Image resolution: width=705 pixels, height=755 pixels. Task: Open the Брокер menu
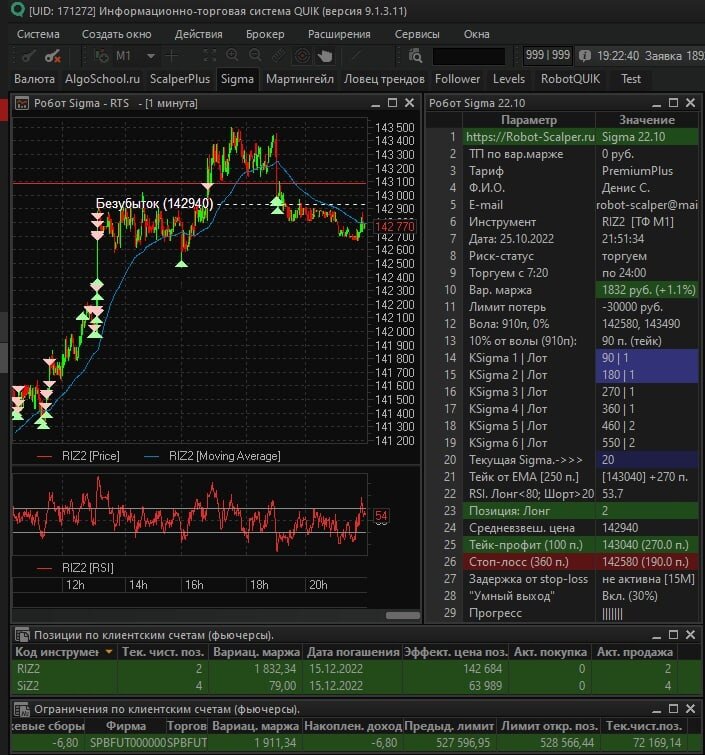pos(265,34)
